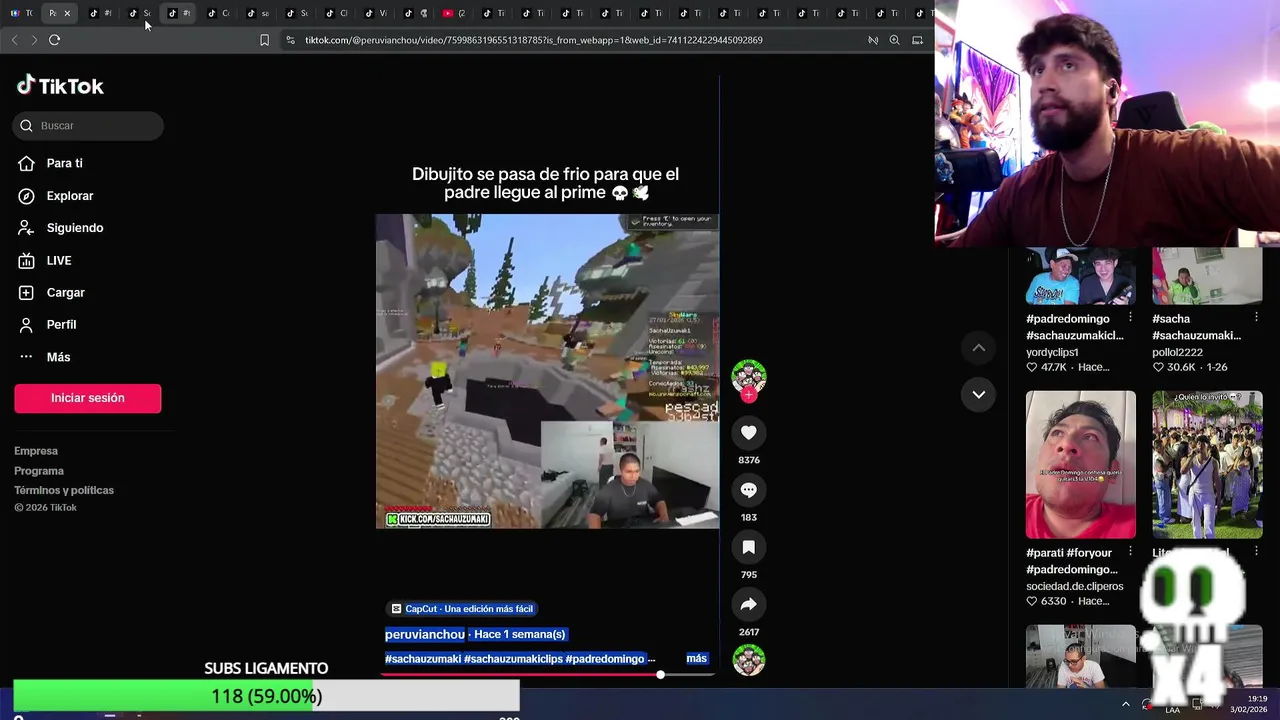Click the Cargar plus icon
This screenshot has width=1280, height=720.
click(26, 293)
